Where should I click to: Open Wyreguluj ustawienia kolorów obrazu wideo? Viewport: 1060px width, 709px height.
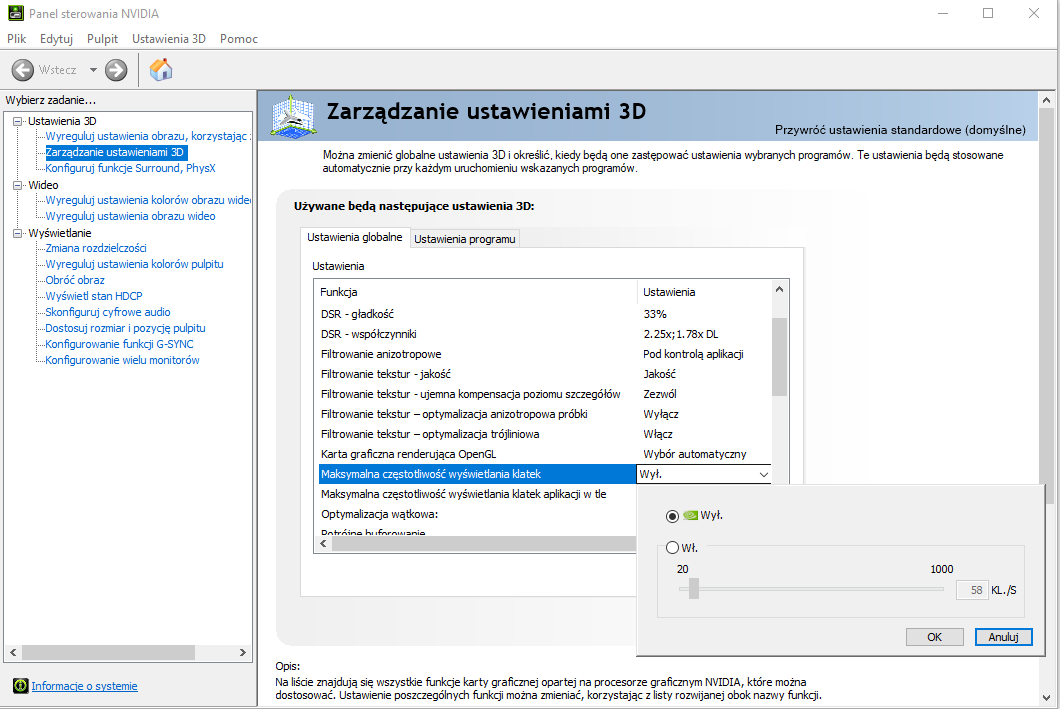point(148,200)
